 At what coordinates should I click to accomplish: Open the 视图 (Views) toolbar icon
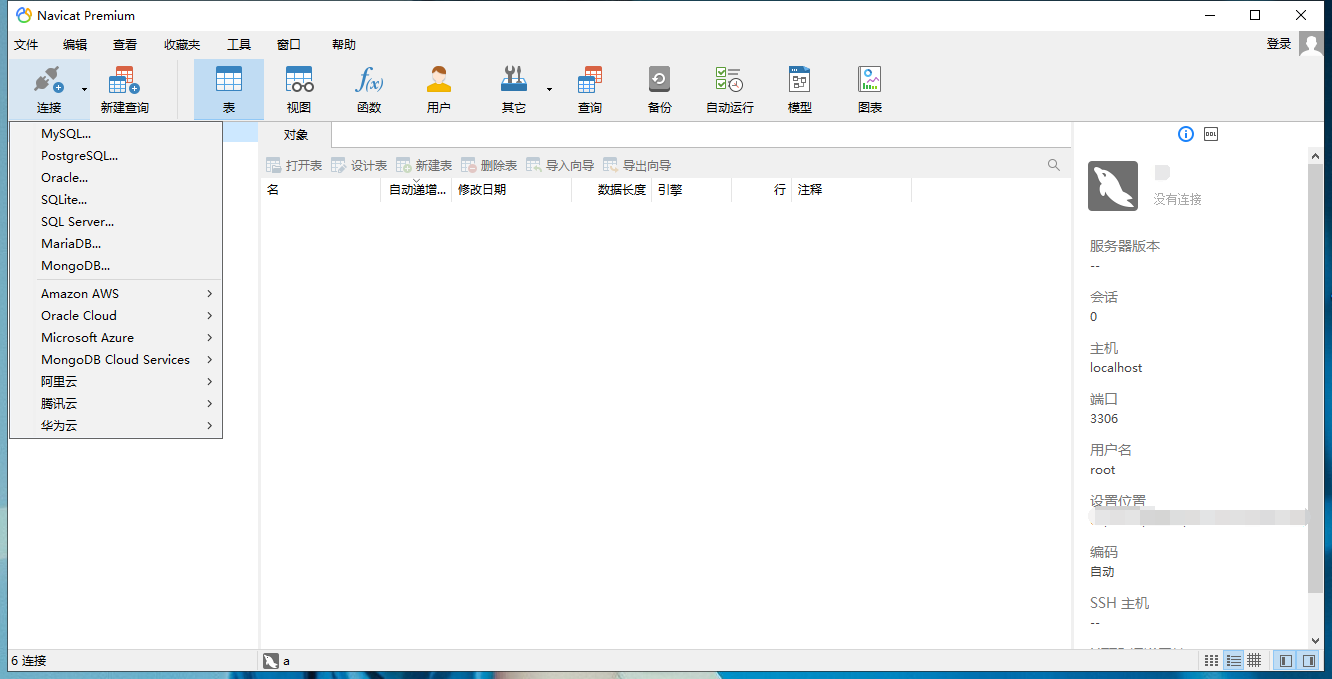299,89
